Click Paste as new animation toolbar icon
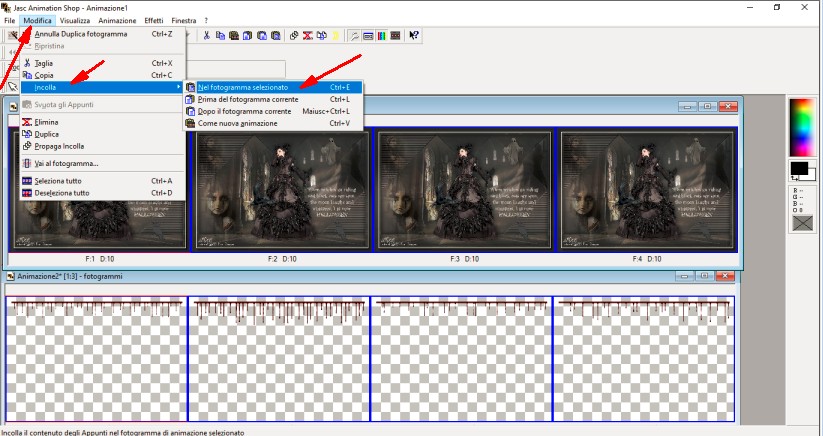 (x=234, y=35)
